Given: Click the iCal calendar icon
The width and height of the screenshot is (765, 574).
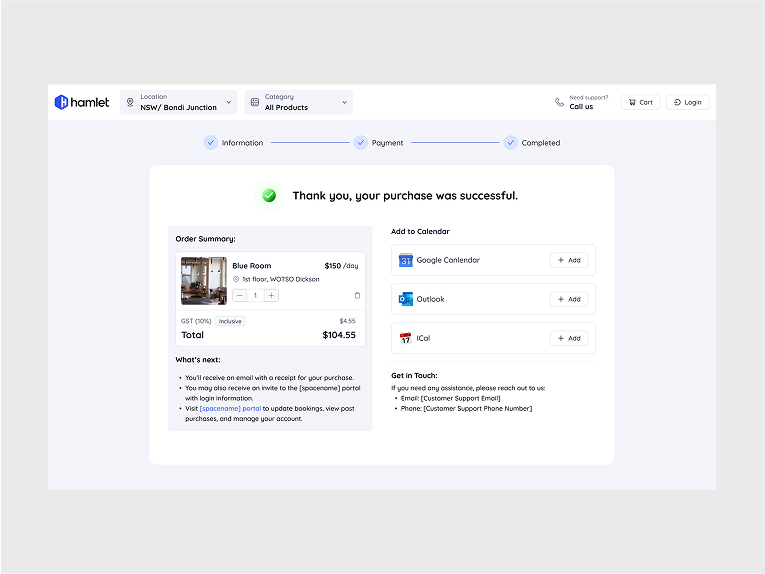Looking at the screenshot, I should [405, 338].
